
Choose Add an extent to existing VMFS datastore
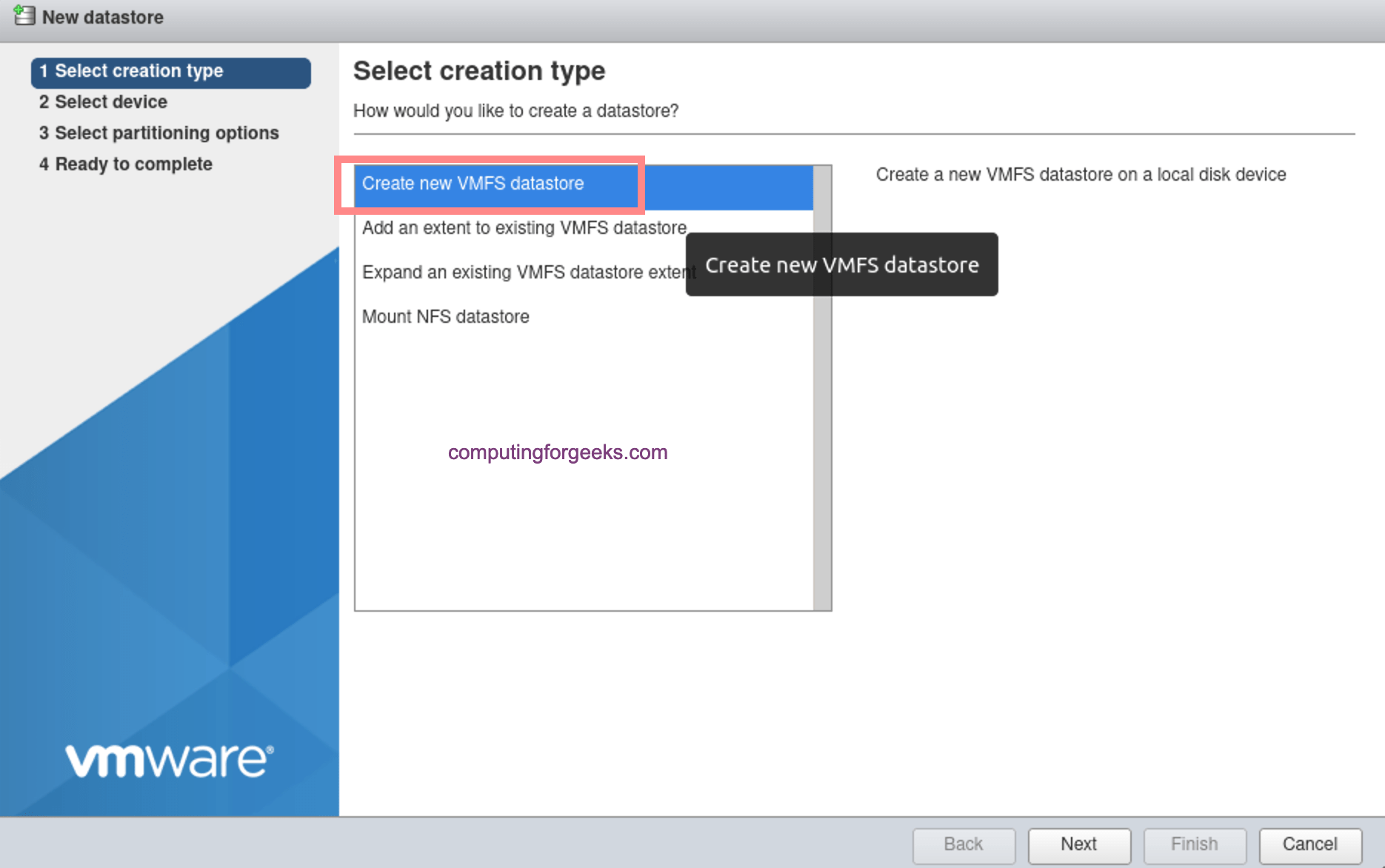pyautogui.click(x=524, y=228)
